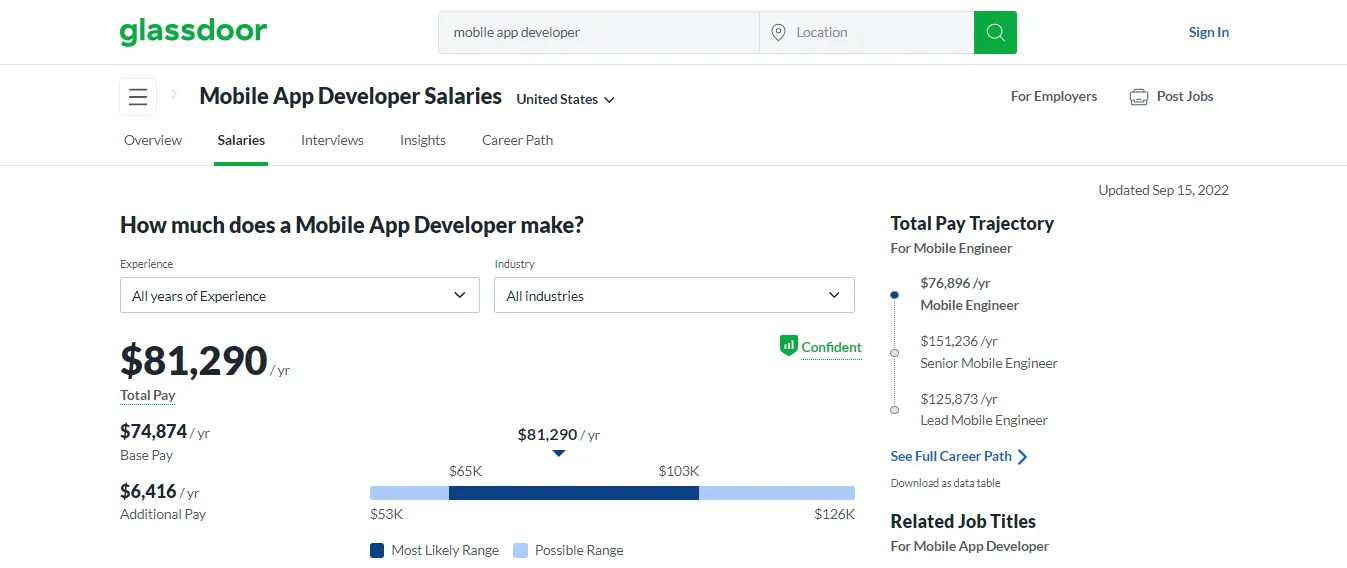Click the Post Jobs link text
Screen dimensions: 1347x568
click(1185, 97)
